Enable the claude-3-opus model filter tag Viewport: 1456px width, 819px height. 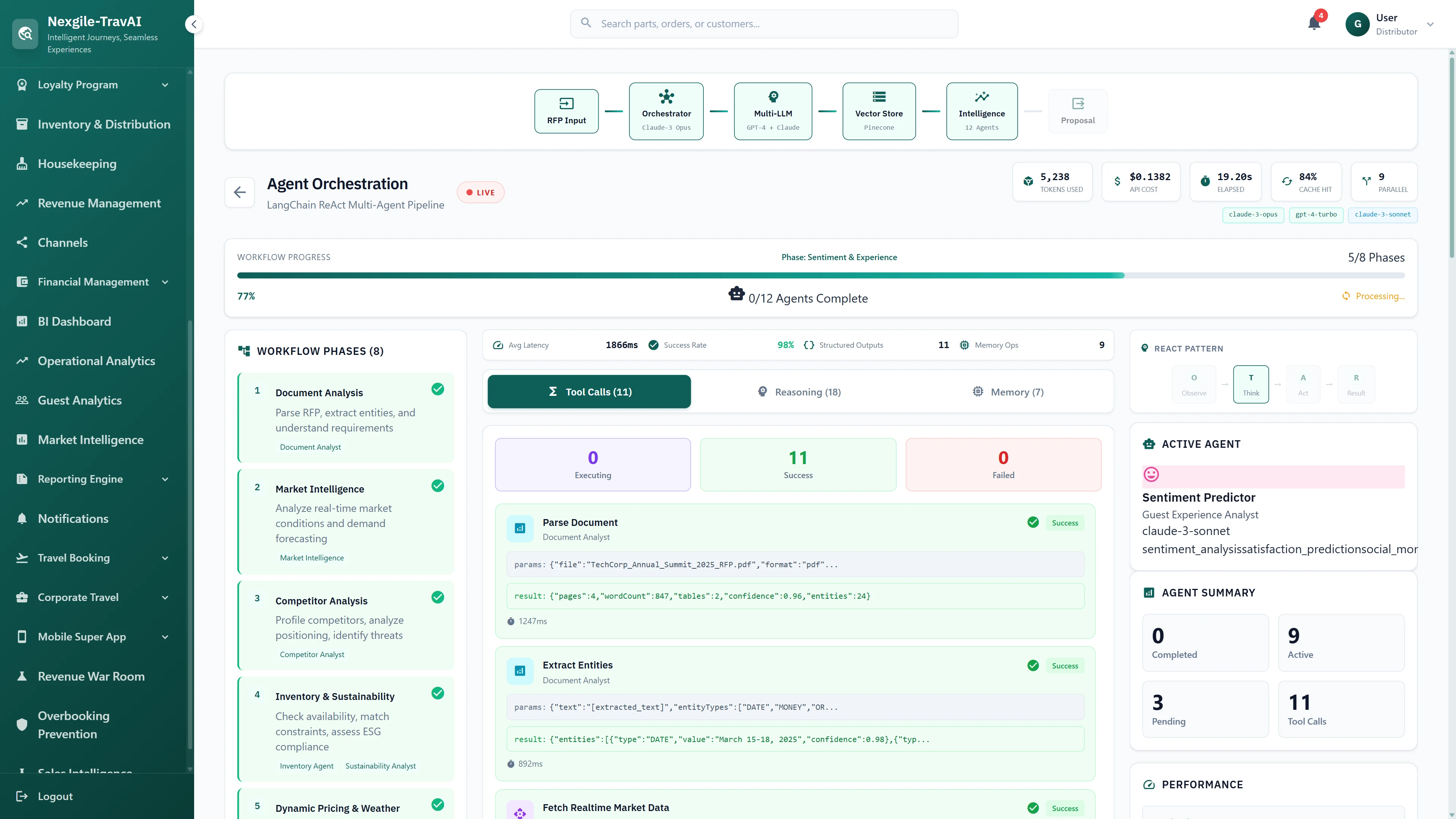tap(1253, 215)
